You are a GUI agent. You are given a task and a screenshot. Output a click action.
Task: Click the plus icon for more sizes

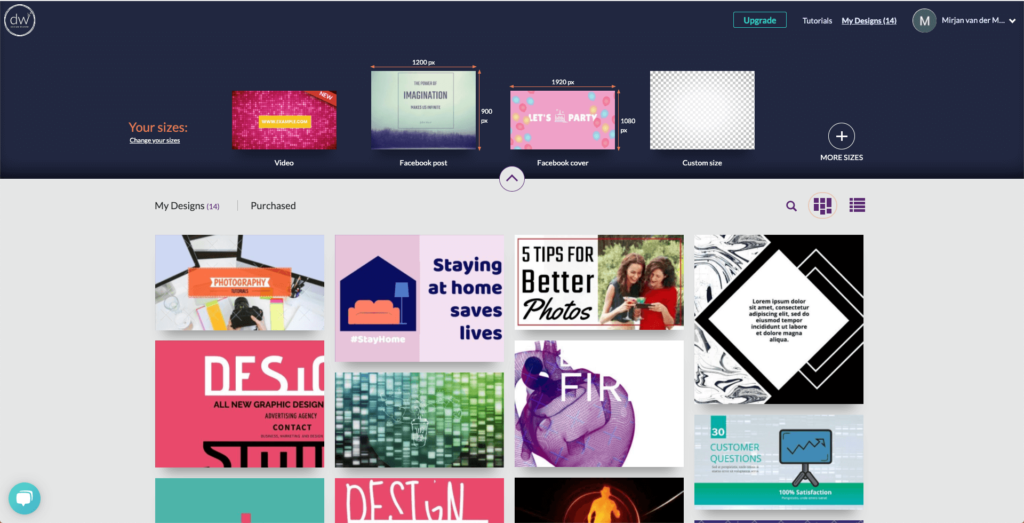pos(841,136)
